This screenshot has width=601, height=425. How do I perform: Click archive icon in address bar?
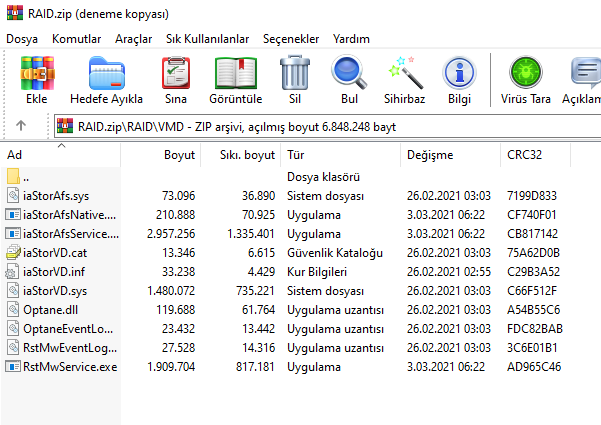(65, 126)
